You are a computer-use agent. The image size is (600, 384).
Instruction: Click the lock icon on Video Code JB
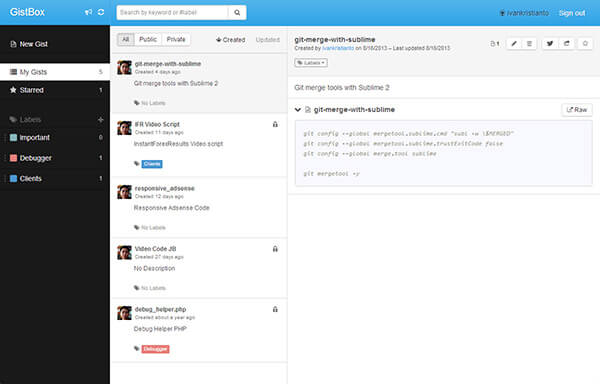(275, 249)
